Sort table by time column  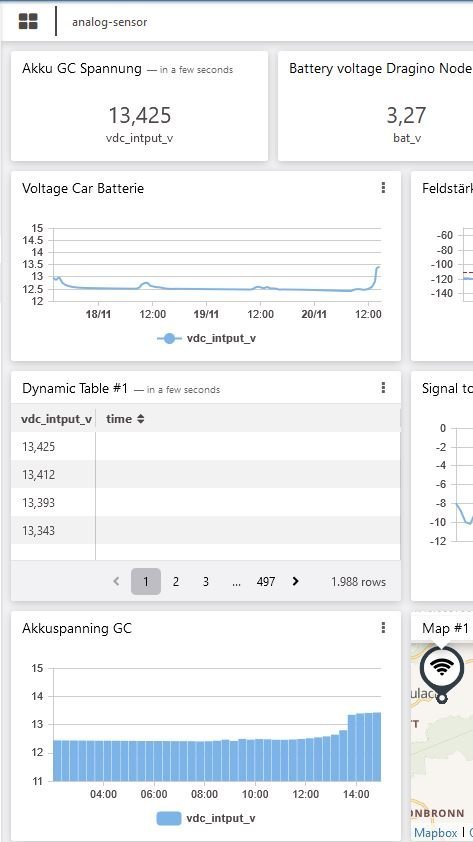coord(125,419)
